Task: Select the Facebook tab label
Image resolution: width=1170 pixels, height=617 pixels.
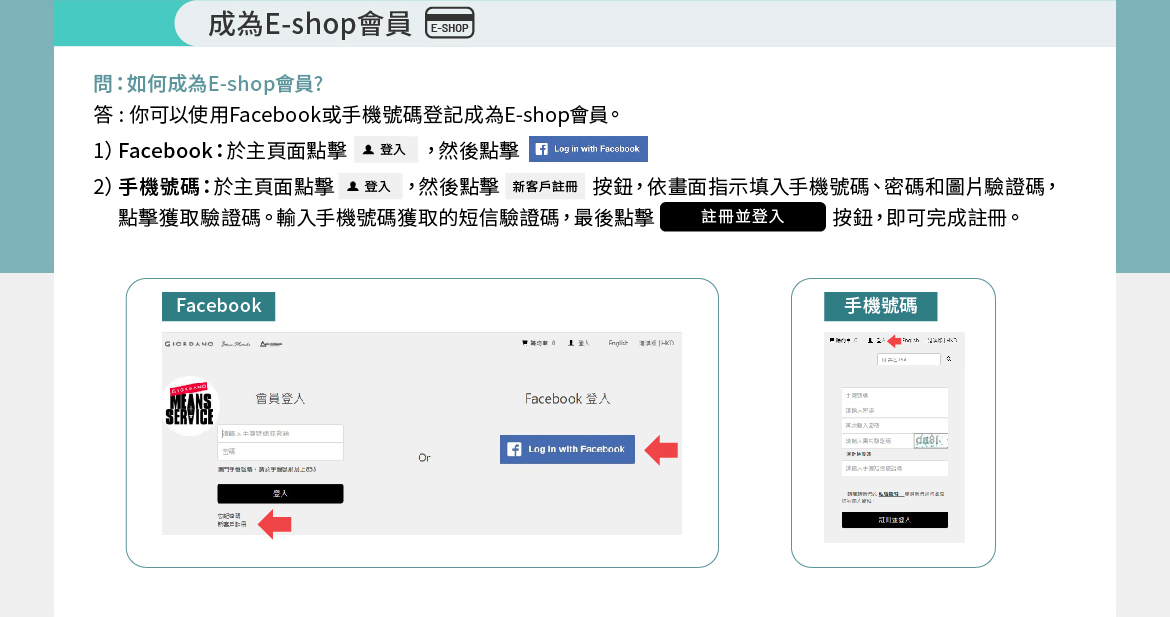Action: 218,306
